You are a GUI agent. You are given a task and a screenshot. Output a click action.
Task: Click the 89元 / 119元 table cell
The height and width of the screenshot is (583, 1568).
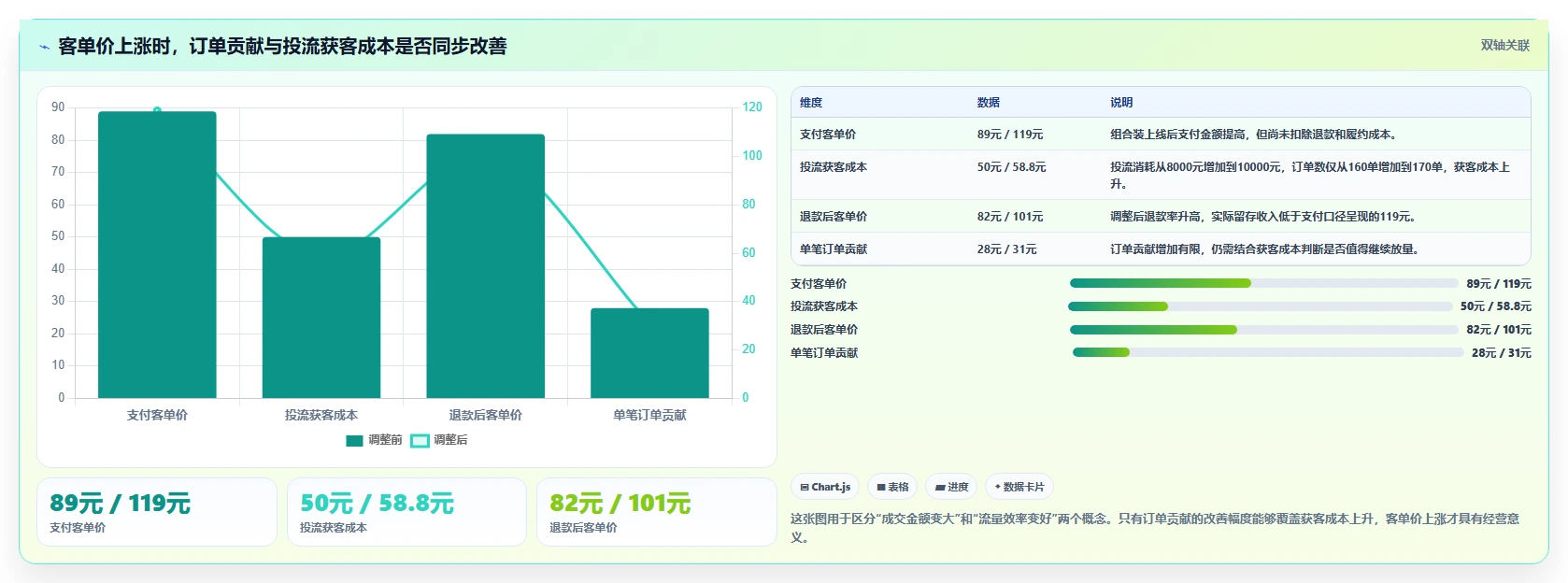pos(1010,135)
